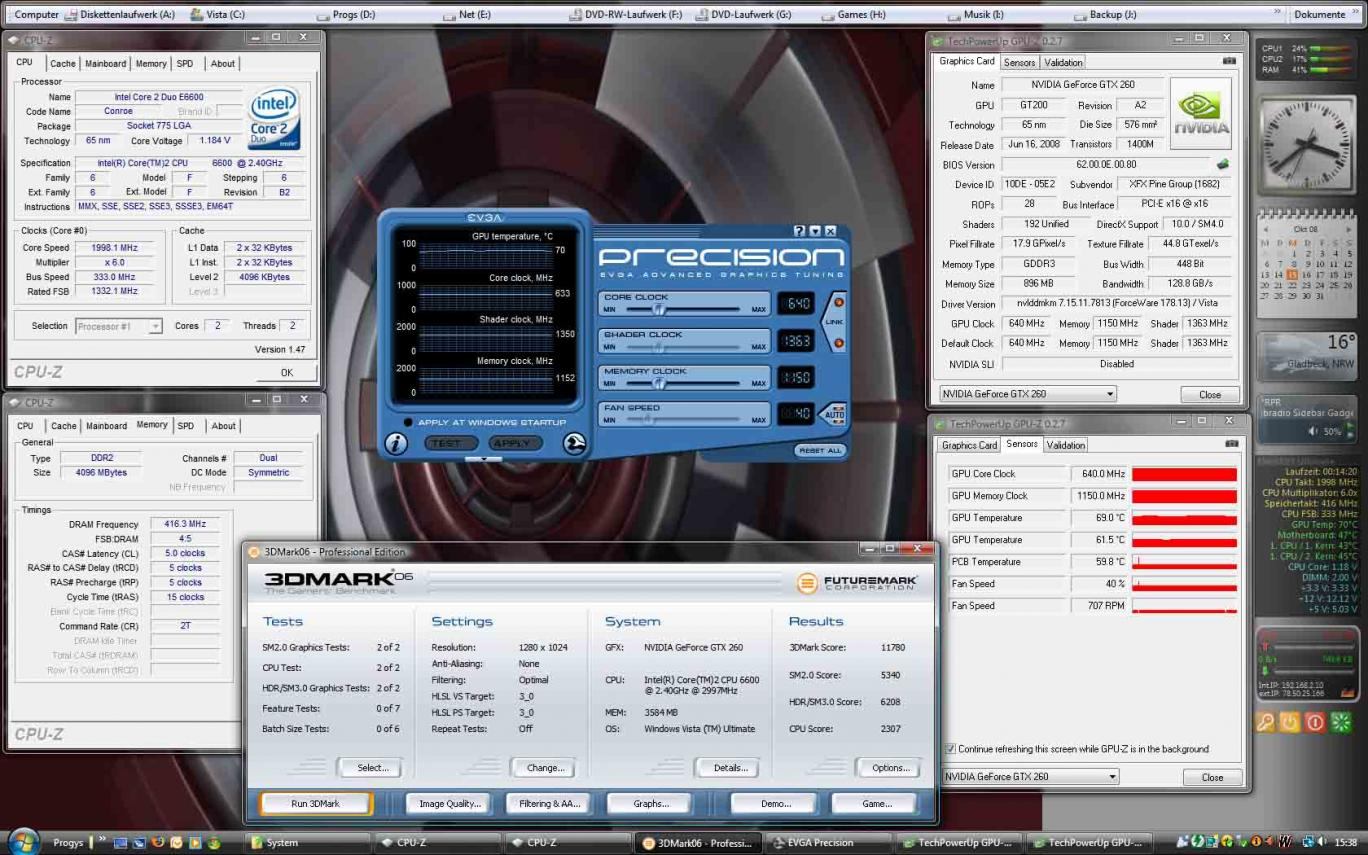Viewport: 1368px width, 855px height.
Task: Click the Change... settings button in 3DMark06
Action: [544, 768]
